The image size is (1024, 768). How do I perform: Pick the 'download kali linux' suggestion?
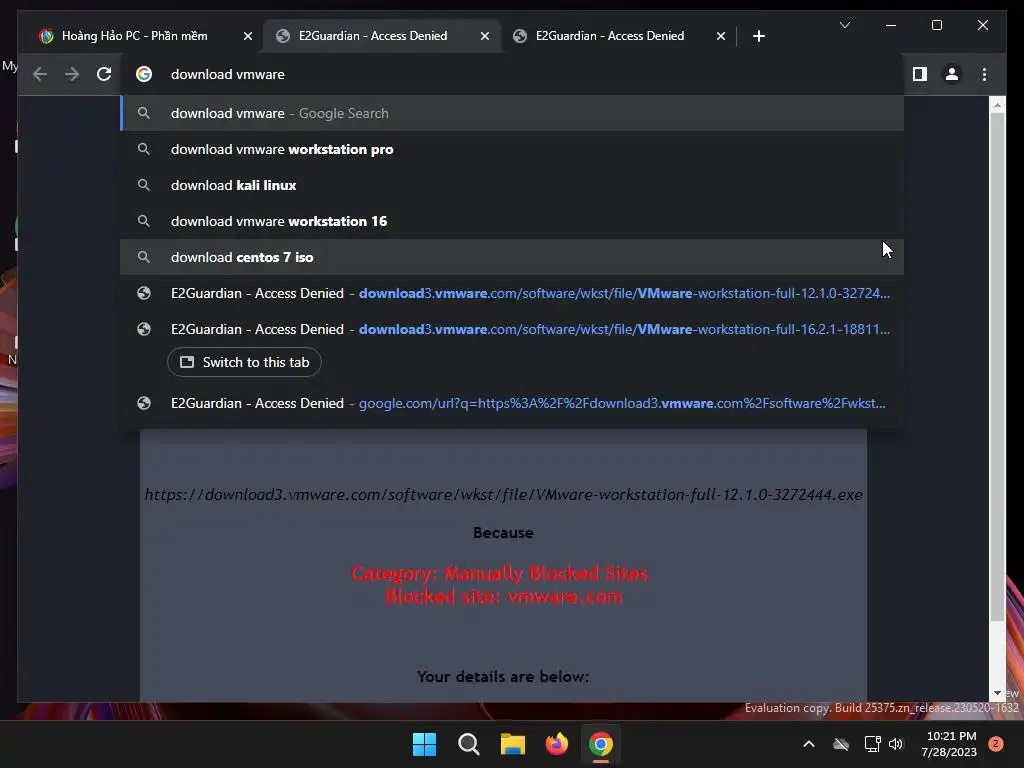[512, 185]
